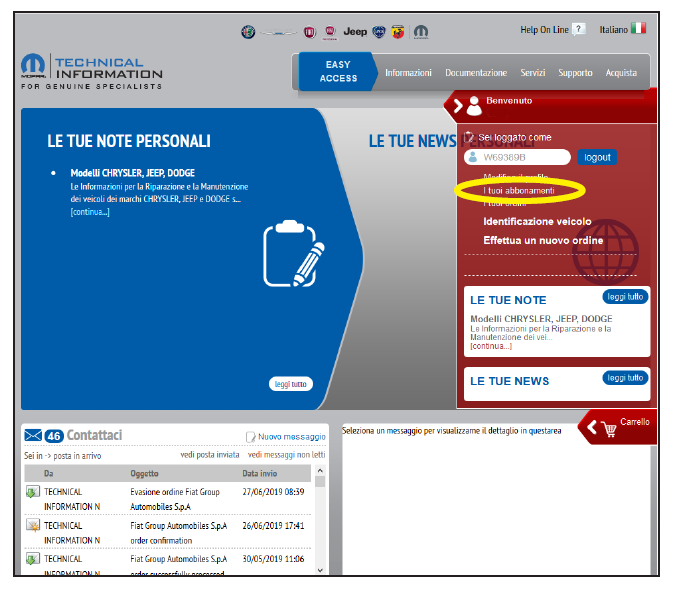Click message list scrollbar down arrow
The height and width of the screenshot is (590, 674).
(x=320, y=570)
